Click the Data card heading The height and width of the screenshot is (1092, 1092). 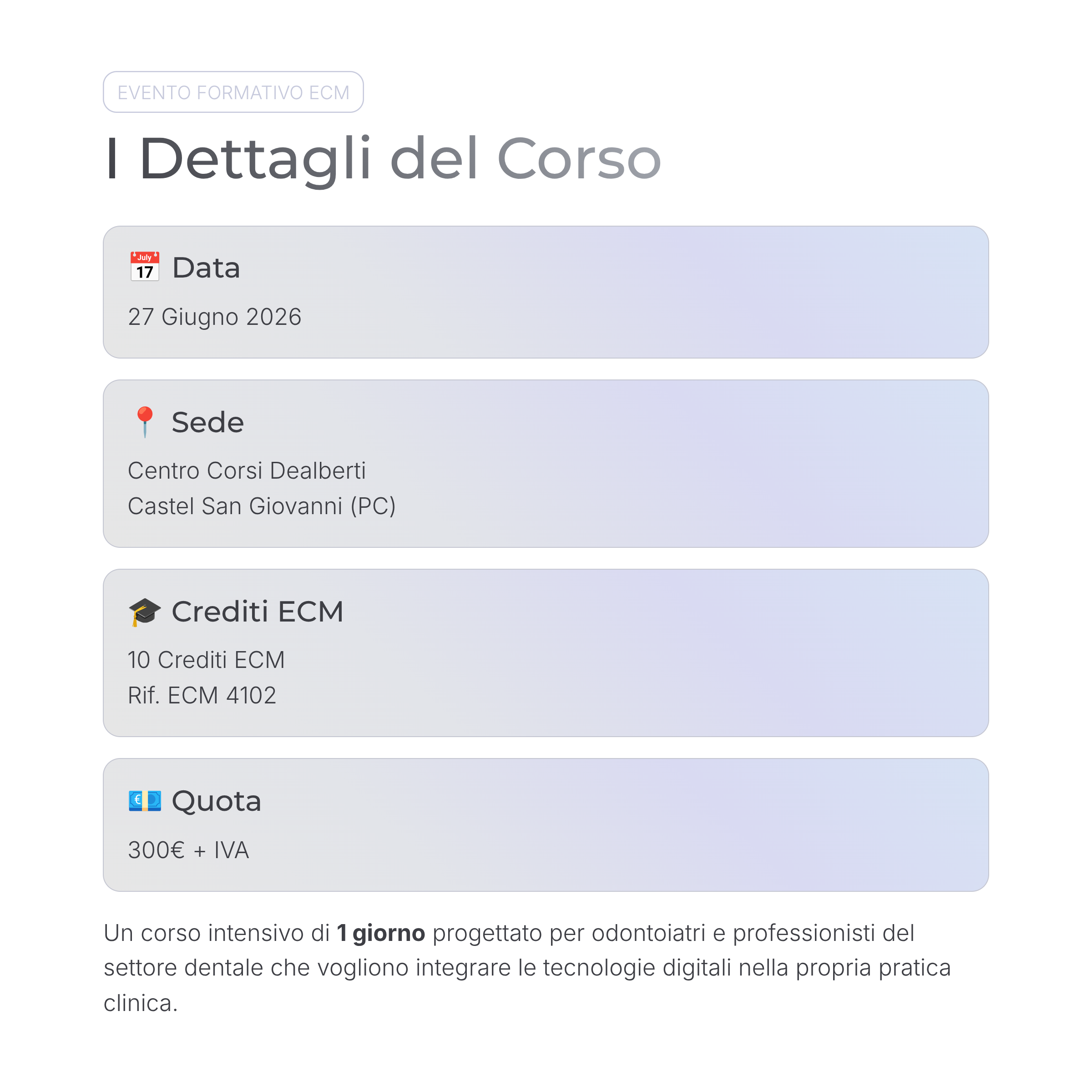coord(206,268)
